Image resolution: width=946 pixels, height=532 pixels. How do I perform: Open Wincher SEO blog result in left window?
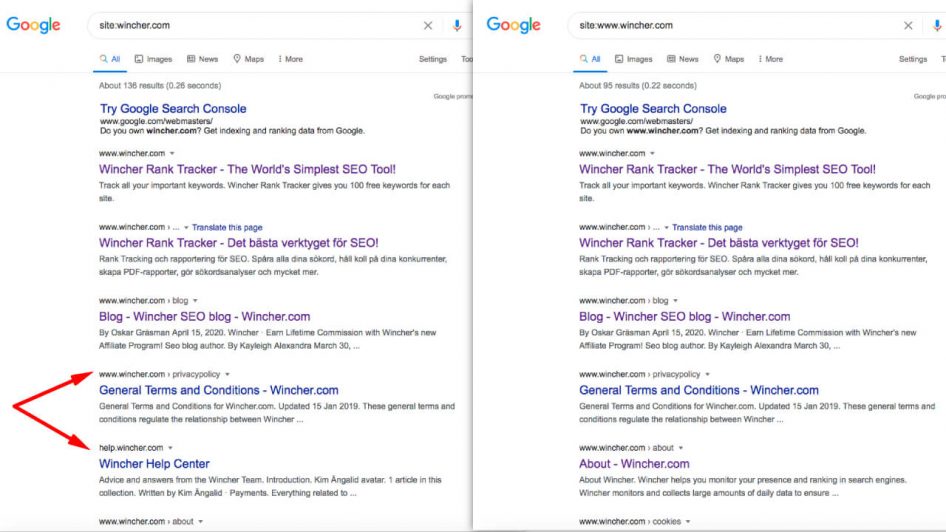(x=205, y=317)
